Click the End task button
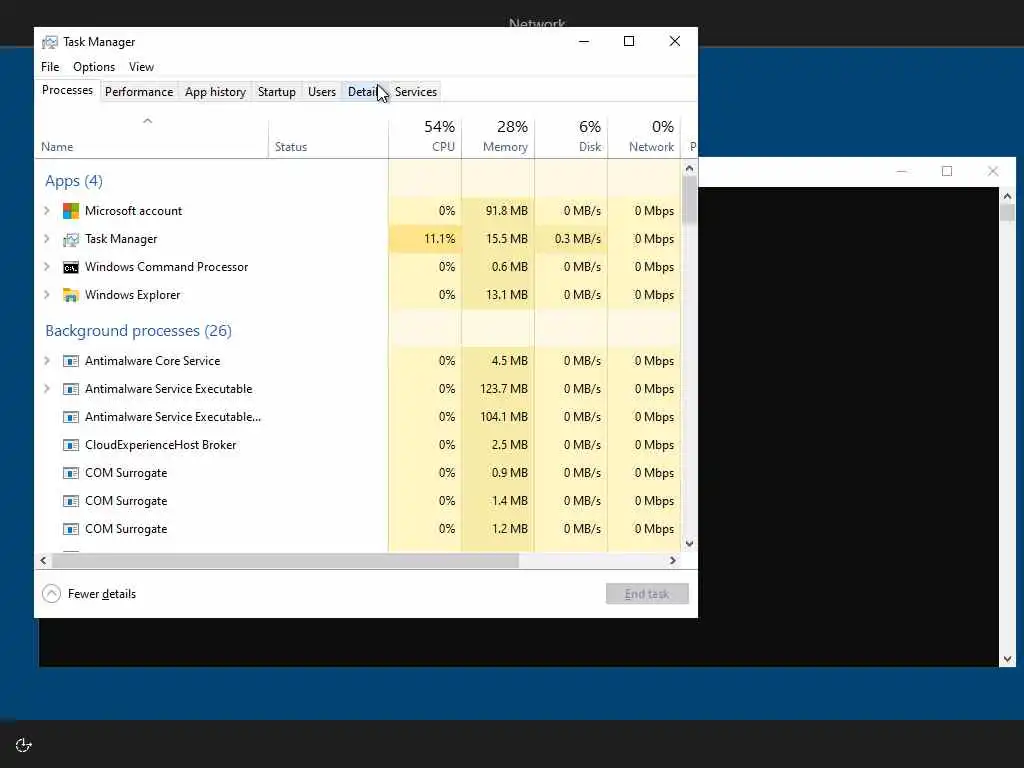This screenshot has width=1024, height=768. [x=647, y=594]
